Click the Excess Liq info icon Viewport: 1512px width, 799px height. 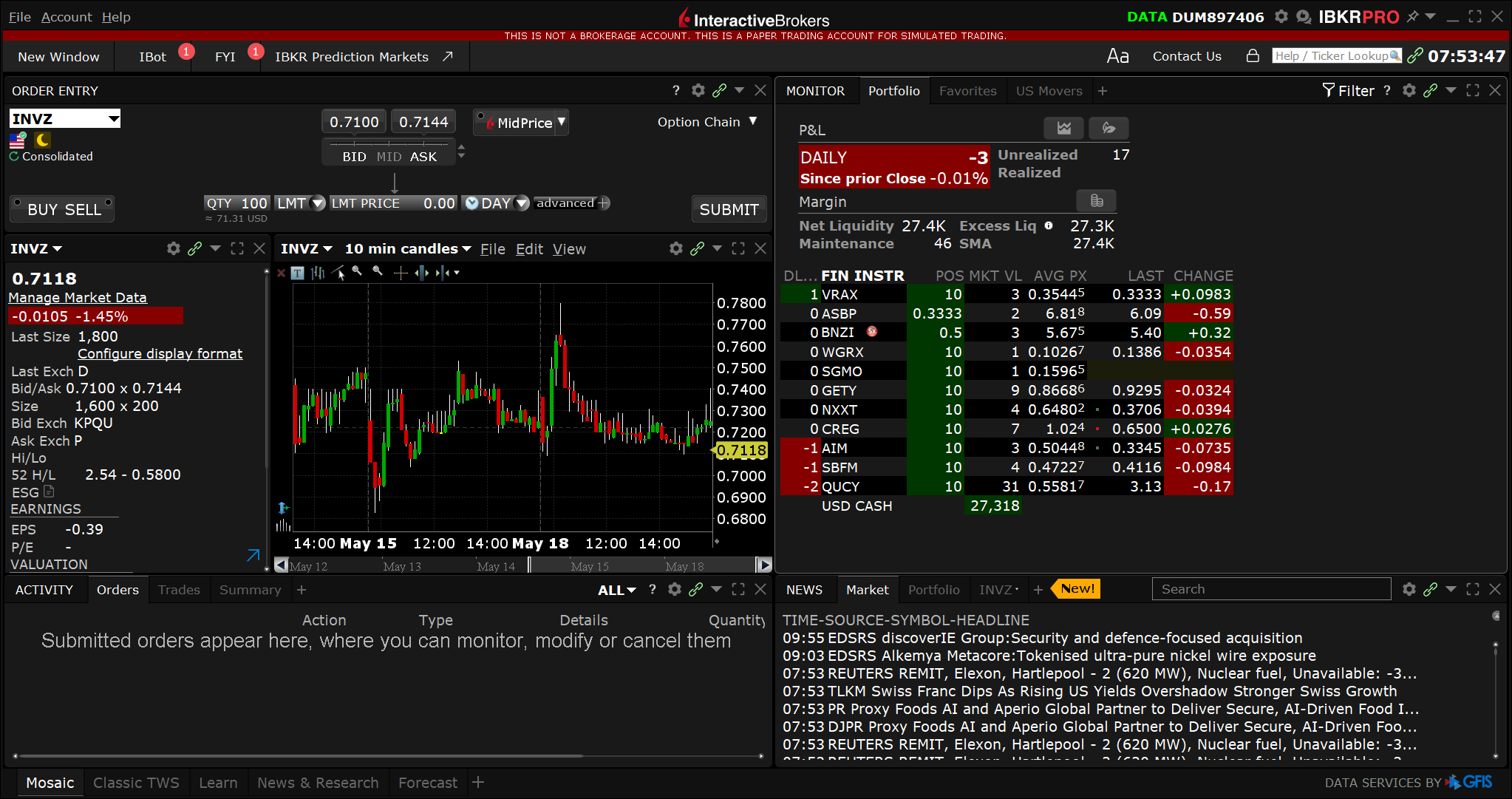coord(1049,225)
